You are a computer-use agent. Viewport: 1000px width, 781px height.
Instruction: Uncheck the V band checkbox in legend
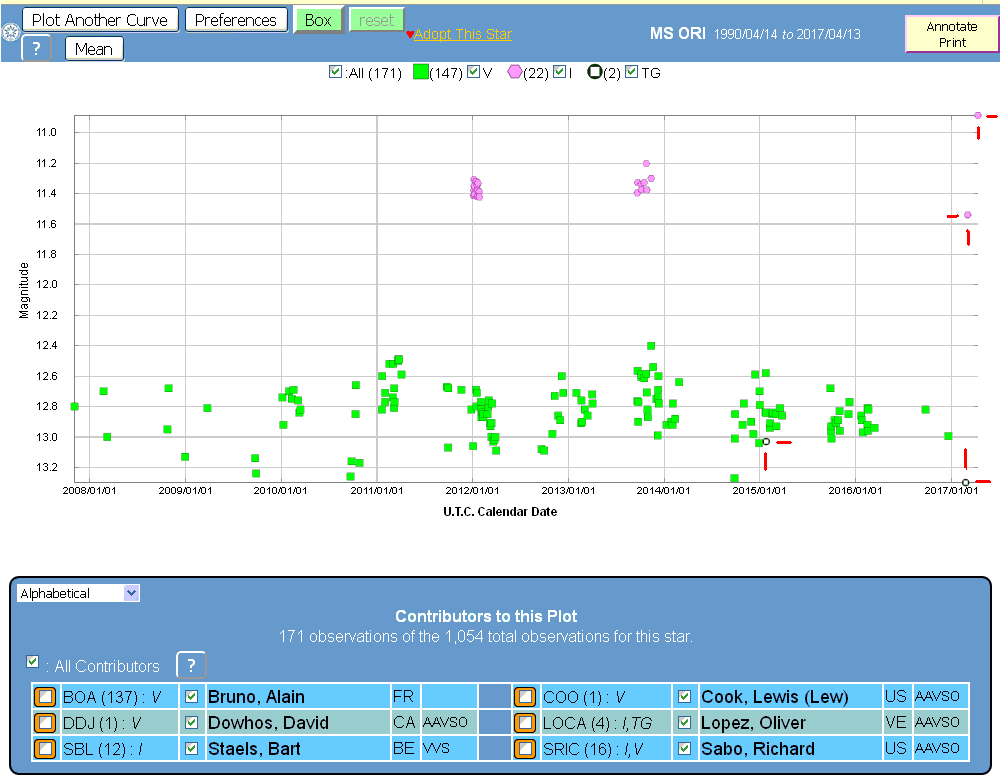coord(474,72)
